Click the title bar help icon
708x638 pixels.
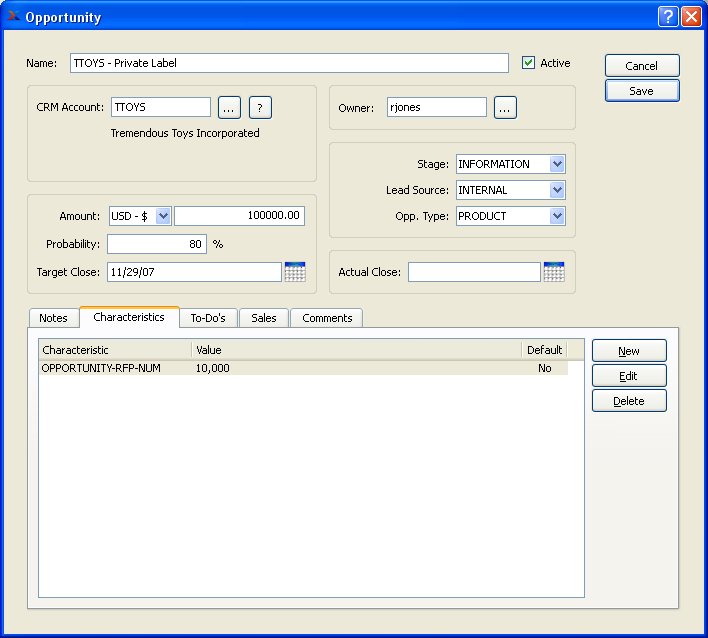click(x=668, y=17)
